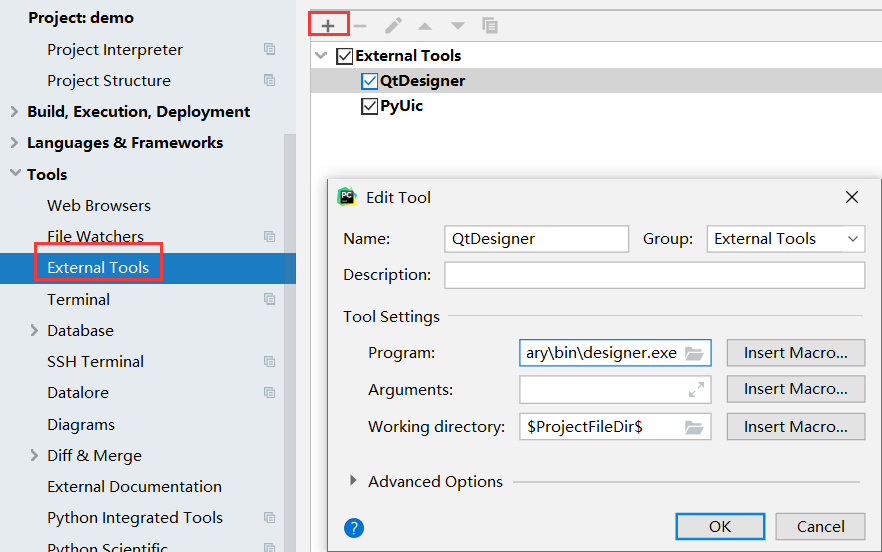Click the Description input field

[x=654, y=275]
